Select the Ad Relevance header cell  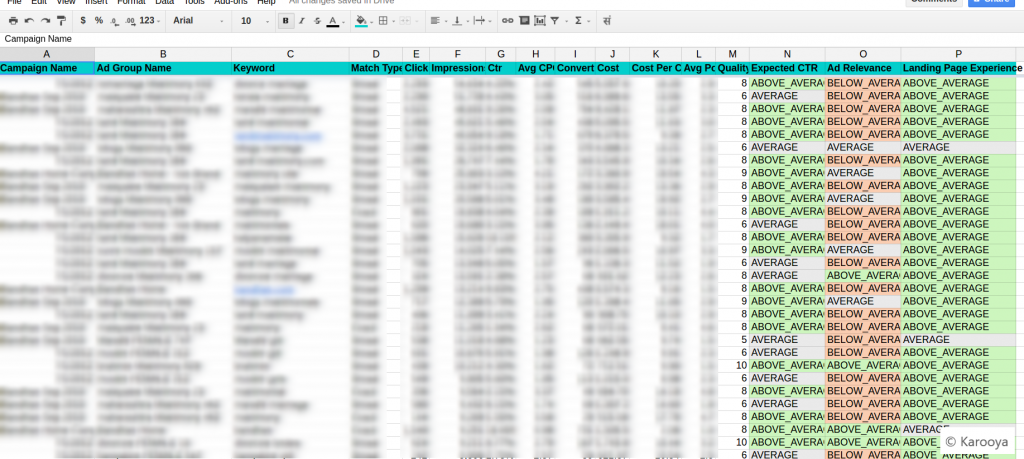click(863, 68)
